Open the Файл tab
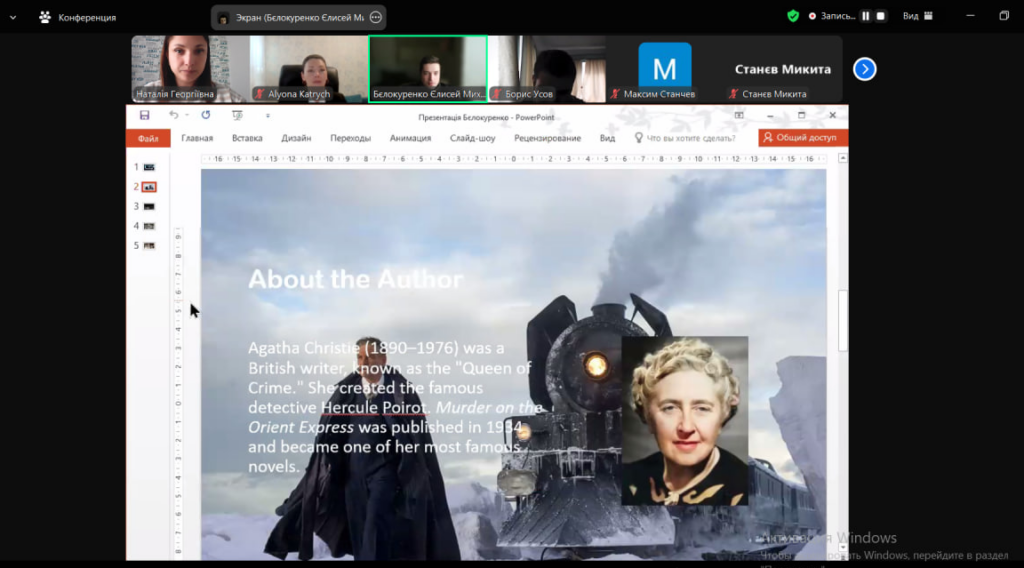Image resolution: width=1024 pixels, height=568 pixels. tap(148, 138)
